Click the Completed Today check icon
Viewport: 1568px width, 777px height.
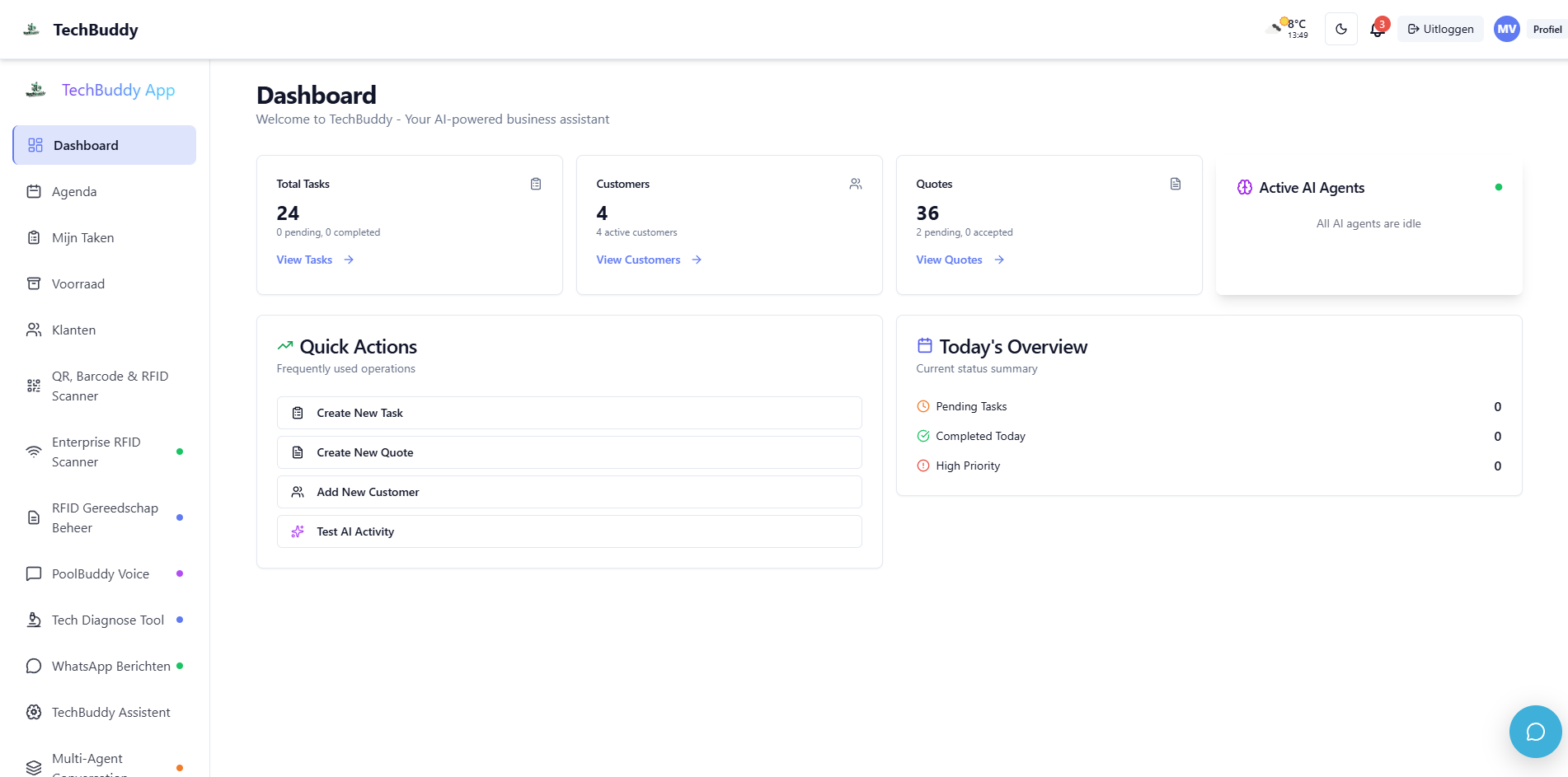pos(923,436)
